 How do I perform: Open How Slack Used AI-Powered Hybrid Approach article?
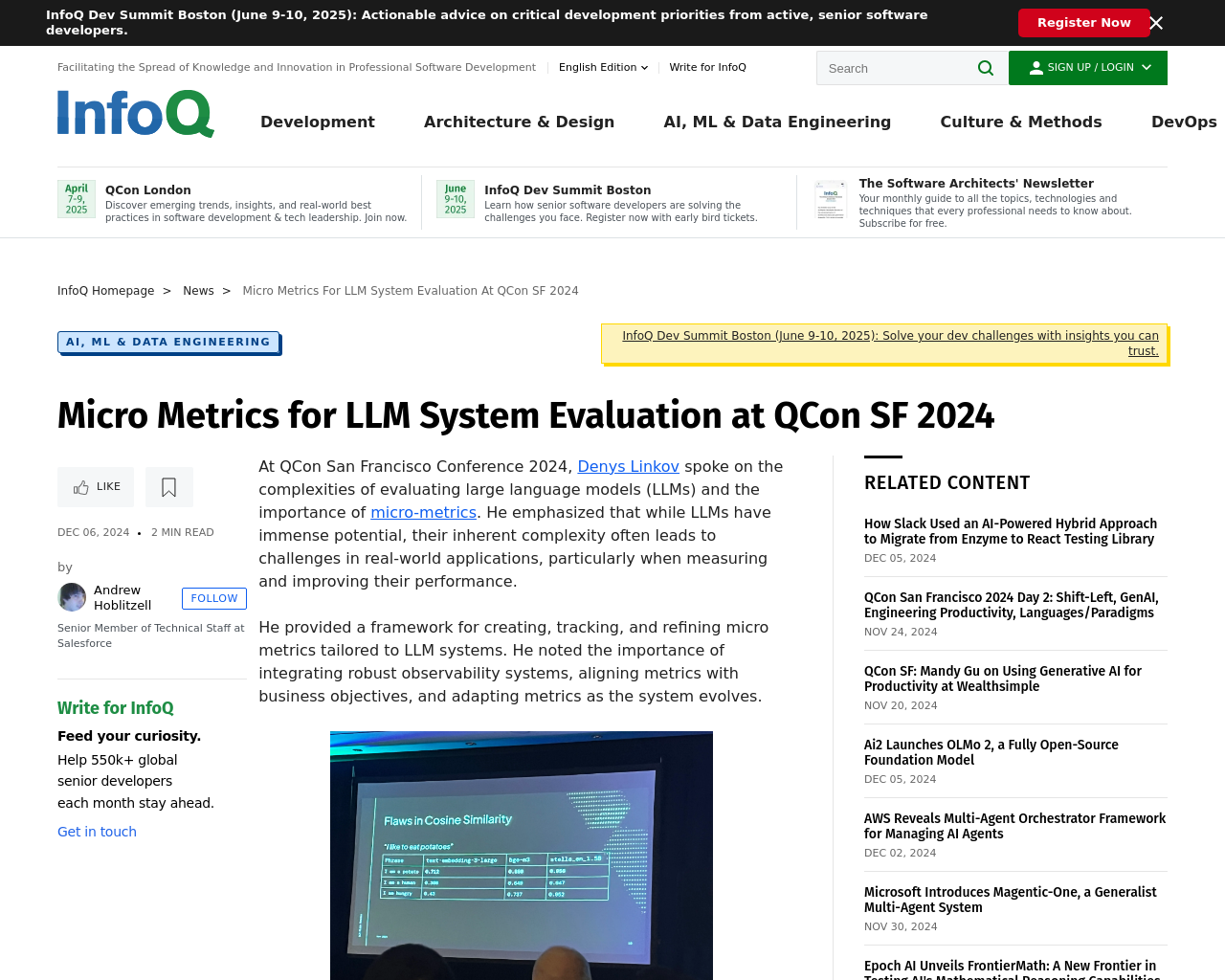point(1011,531)
